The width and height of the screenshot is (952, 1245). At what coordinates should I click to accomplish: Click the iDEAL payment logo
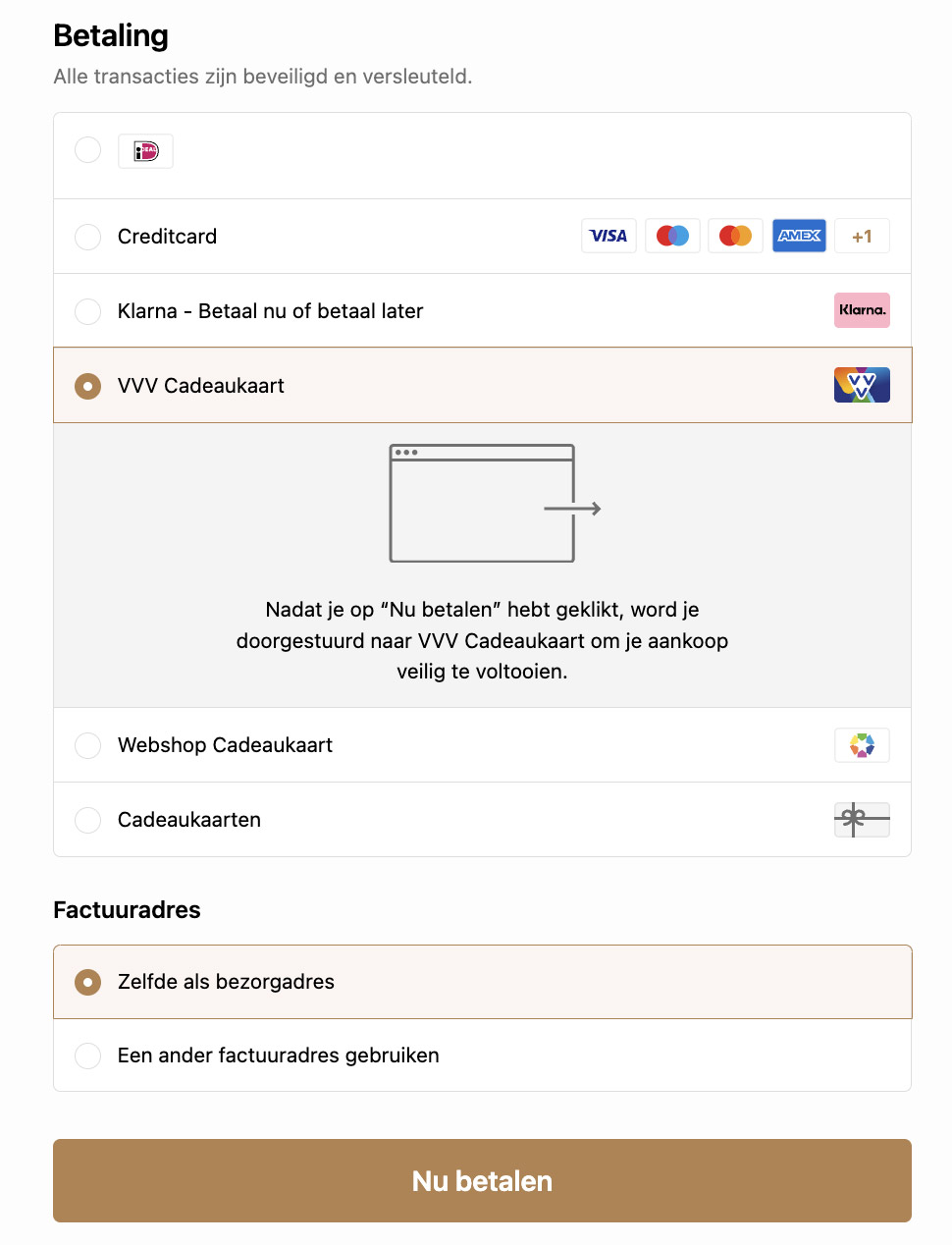coord(145,151)
